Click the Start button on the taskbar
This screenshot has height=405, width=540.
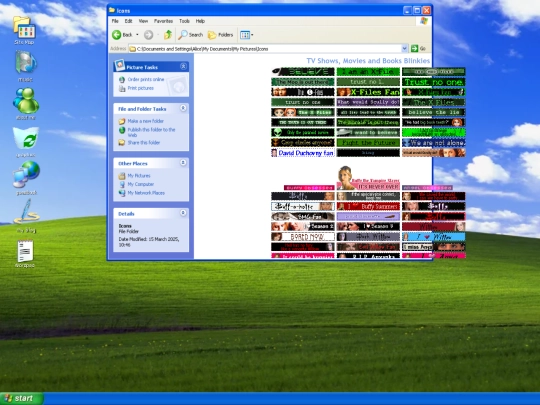click(x=22, y=398)
